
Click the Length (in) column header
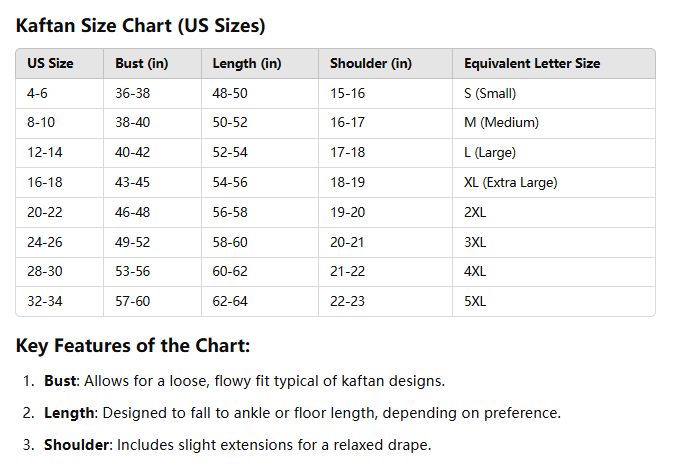coord(246,63)
